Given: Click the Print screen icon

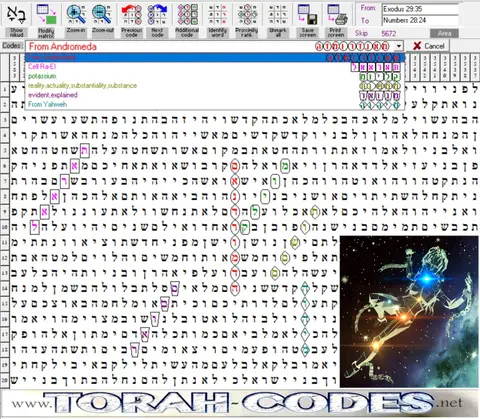Looking at the screenshot, I should (x=336, y=14).
